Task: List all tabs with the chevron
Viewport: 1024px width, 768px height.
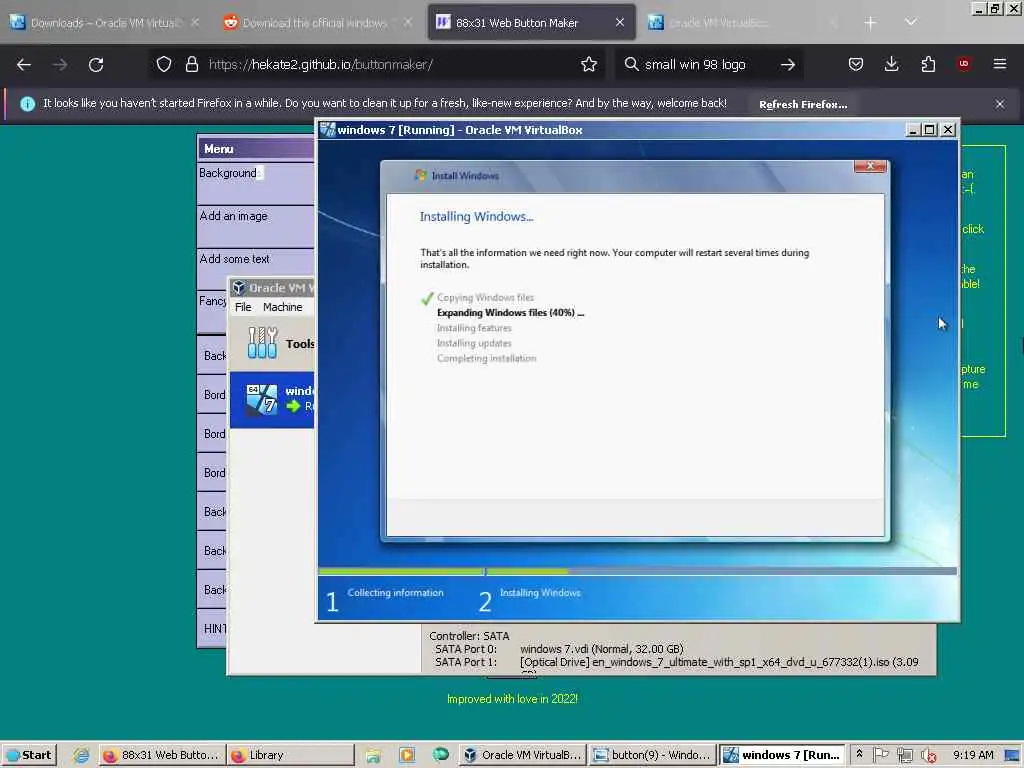Action: coord(910,22)
